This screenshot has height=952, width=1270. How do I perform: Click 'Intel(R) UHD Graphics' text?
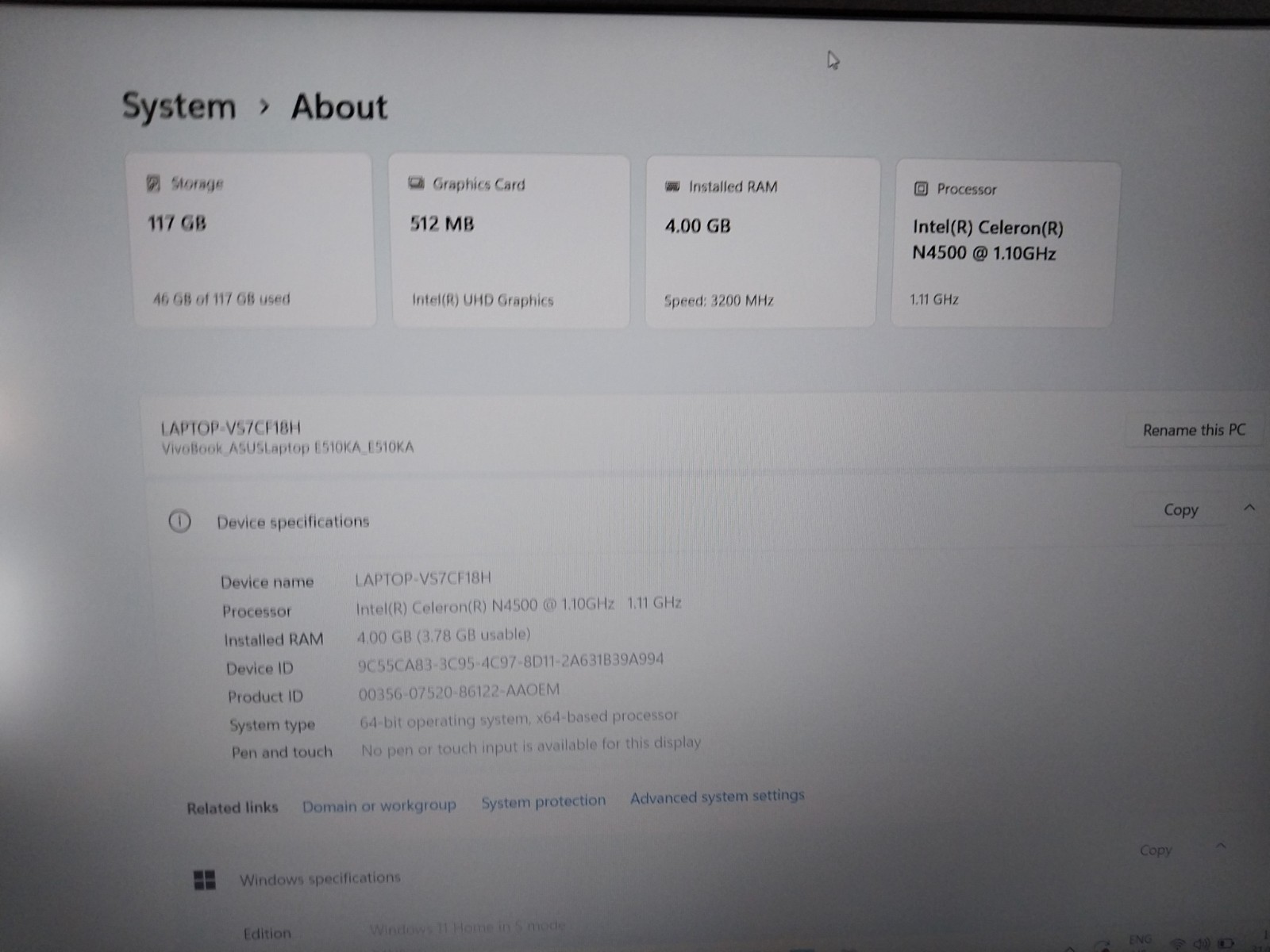click(x=483, y=300)
